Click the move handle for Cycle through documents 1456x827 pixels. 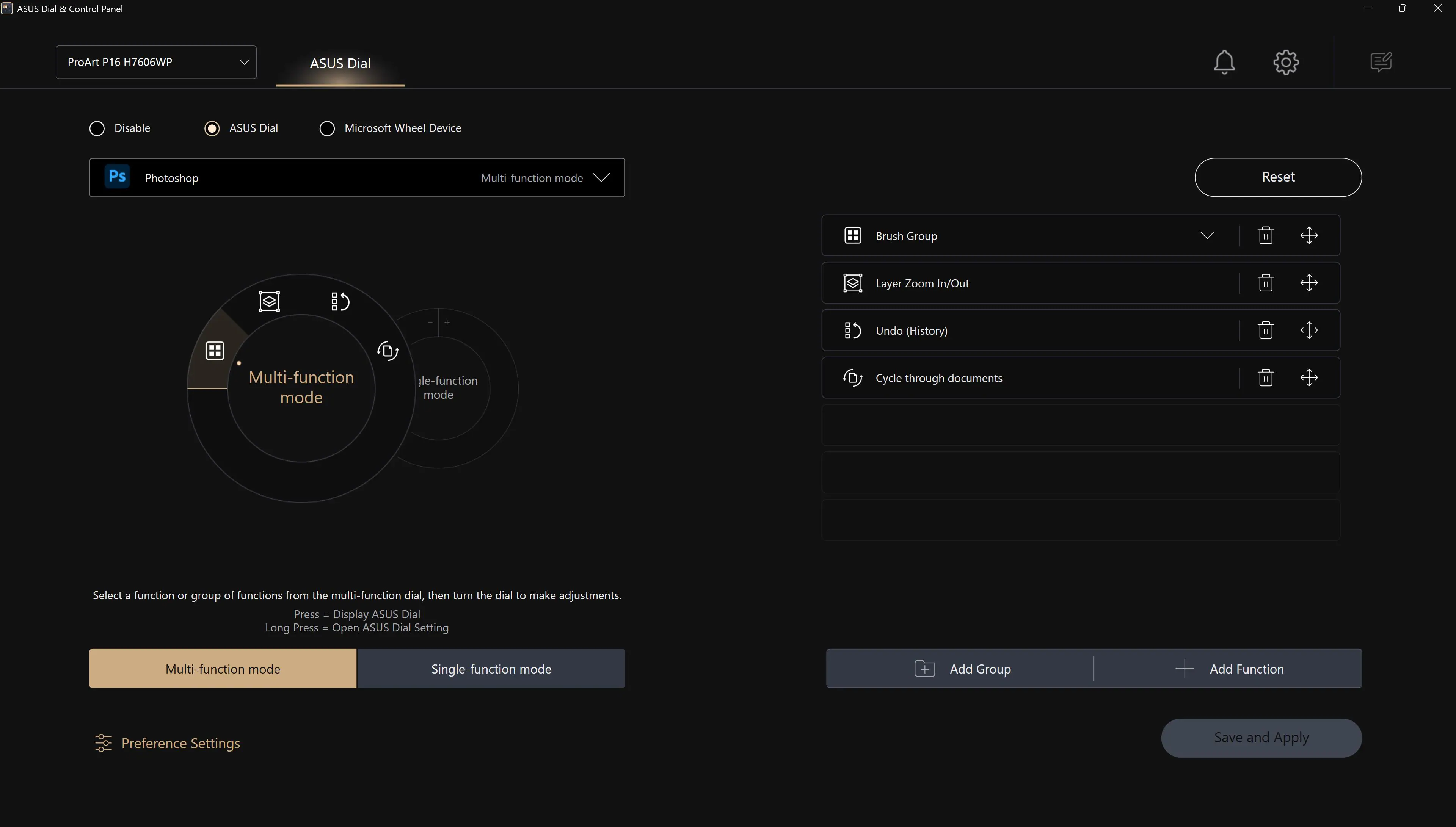pyautogui.click(x=1309, y=378)
